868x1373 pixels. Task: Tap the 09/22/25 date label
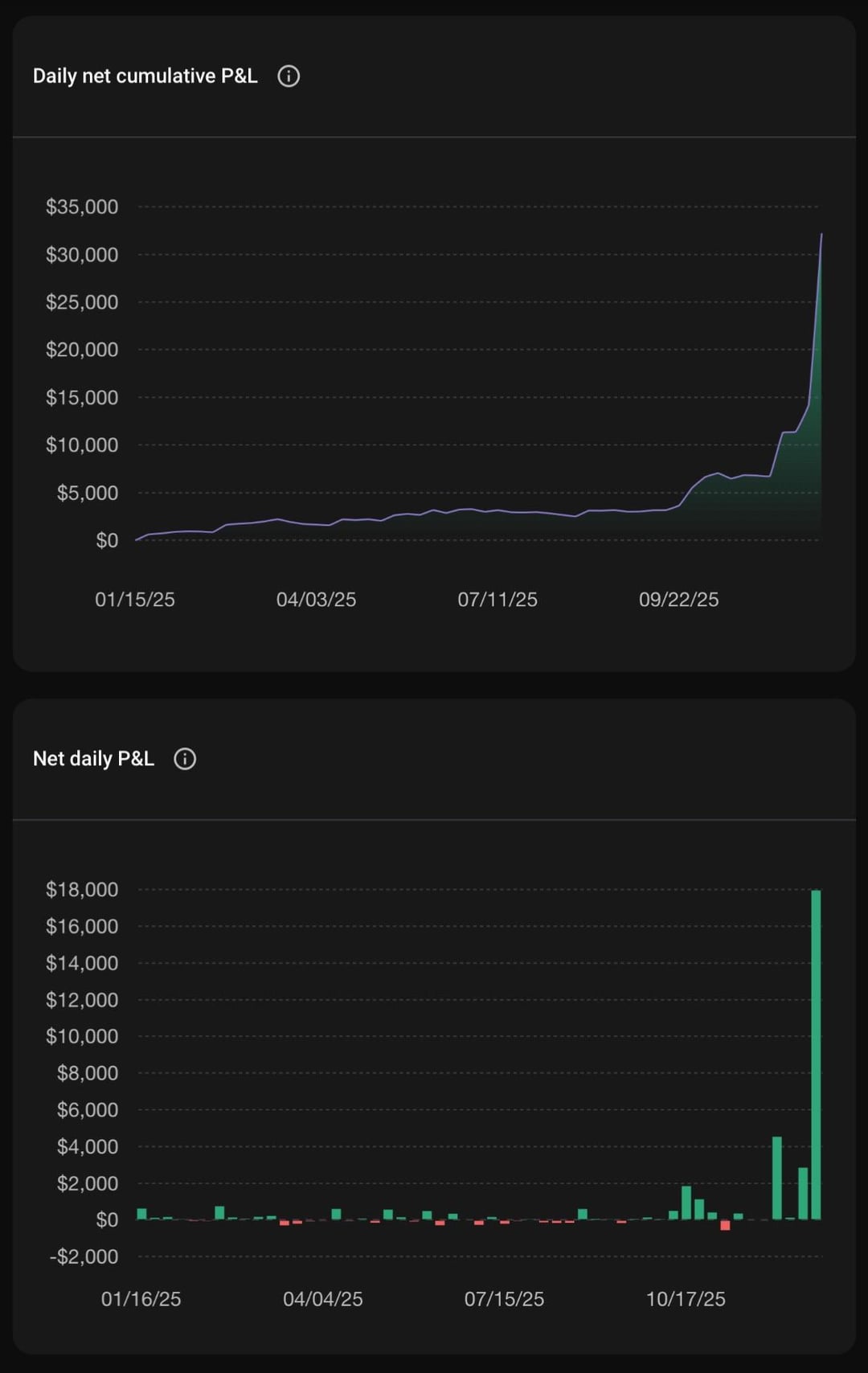pos(678,600)
